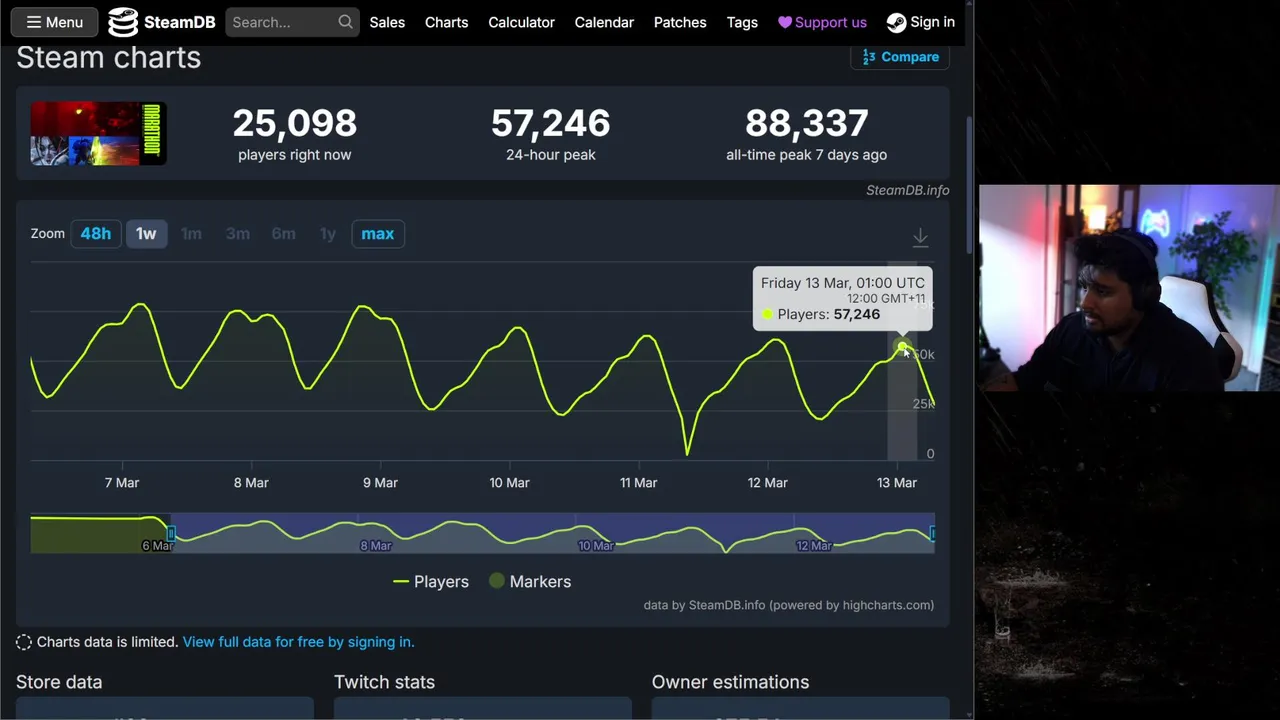Click the 7 Mar axis label
The image size is (1280, 720).
(122, 482)
